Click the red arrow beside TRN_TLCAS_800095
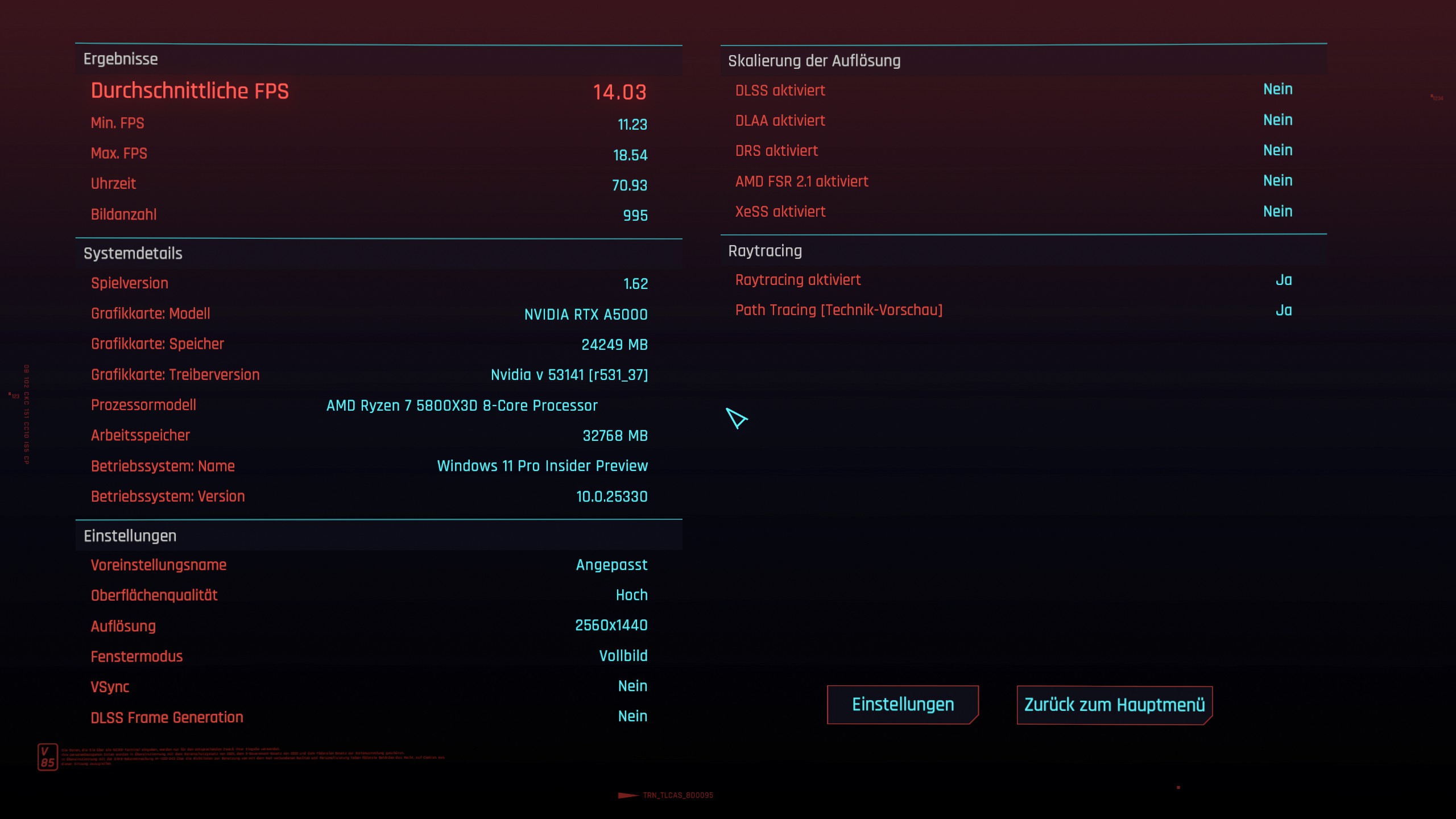Viewport: 1456px width, 819px height. pos(628,795)
